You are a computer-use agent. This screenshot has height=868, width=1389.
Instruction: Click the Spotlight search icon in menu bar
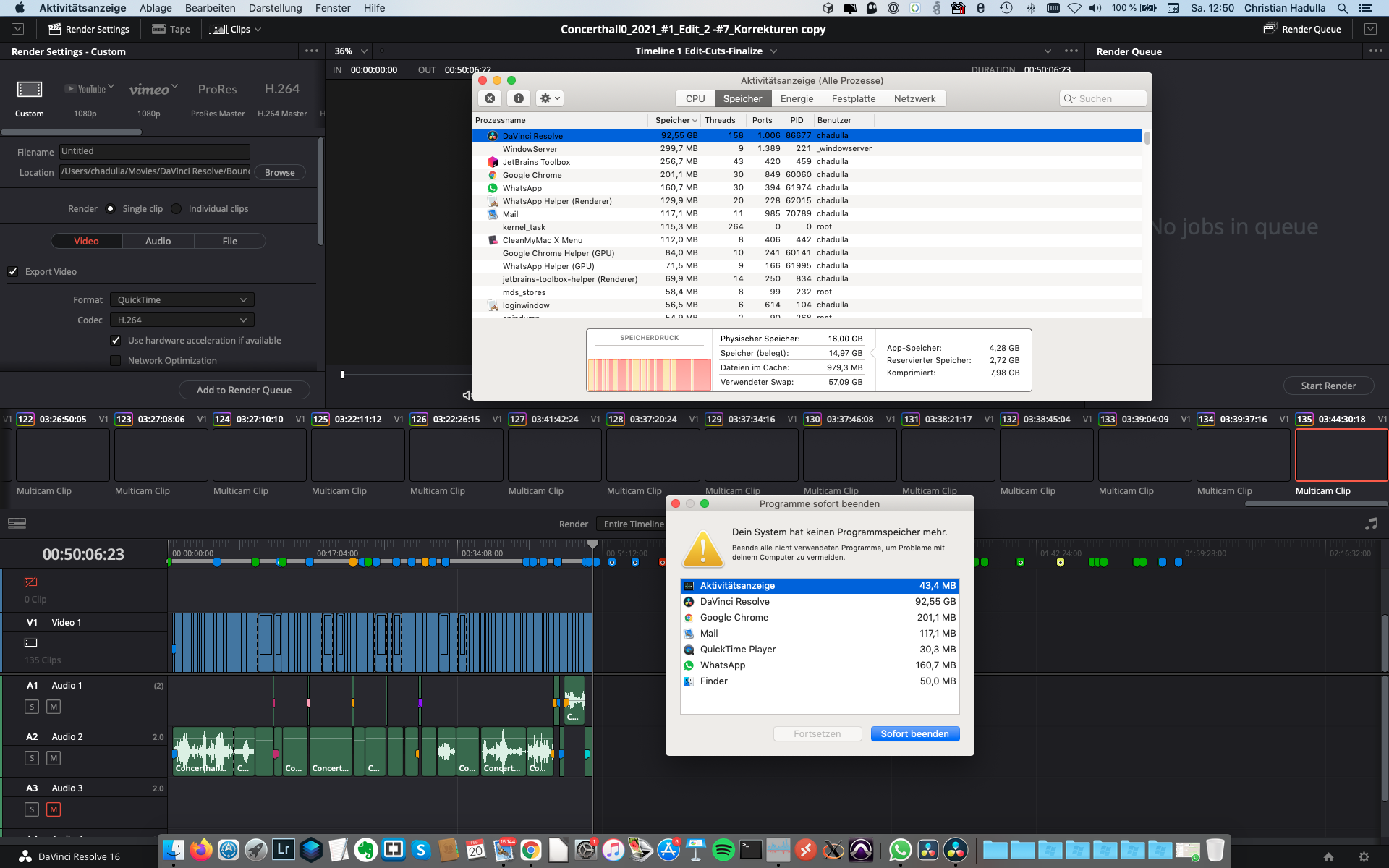coord(1342,8)
